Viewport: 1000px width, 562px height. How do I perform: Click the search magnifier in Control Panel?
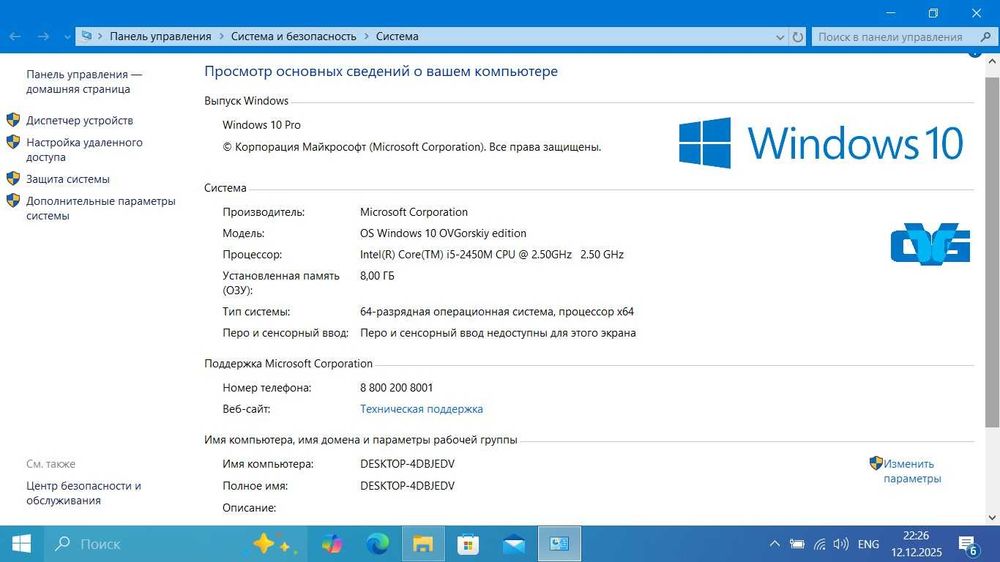[985, 37]
